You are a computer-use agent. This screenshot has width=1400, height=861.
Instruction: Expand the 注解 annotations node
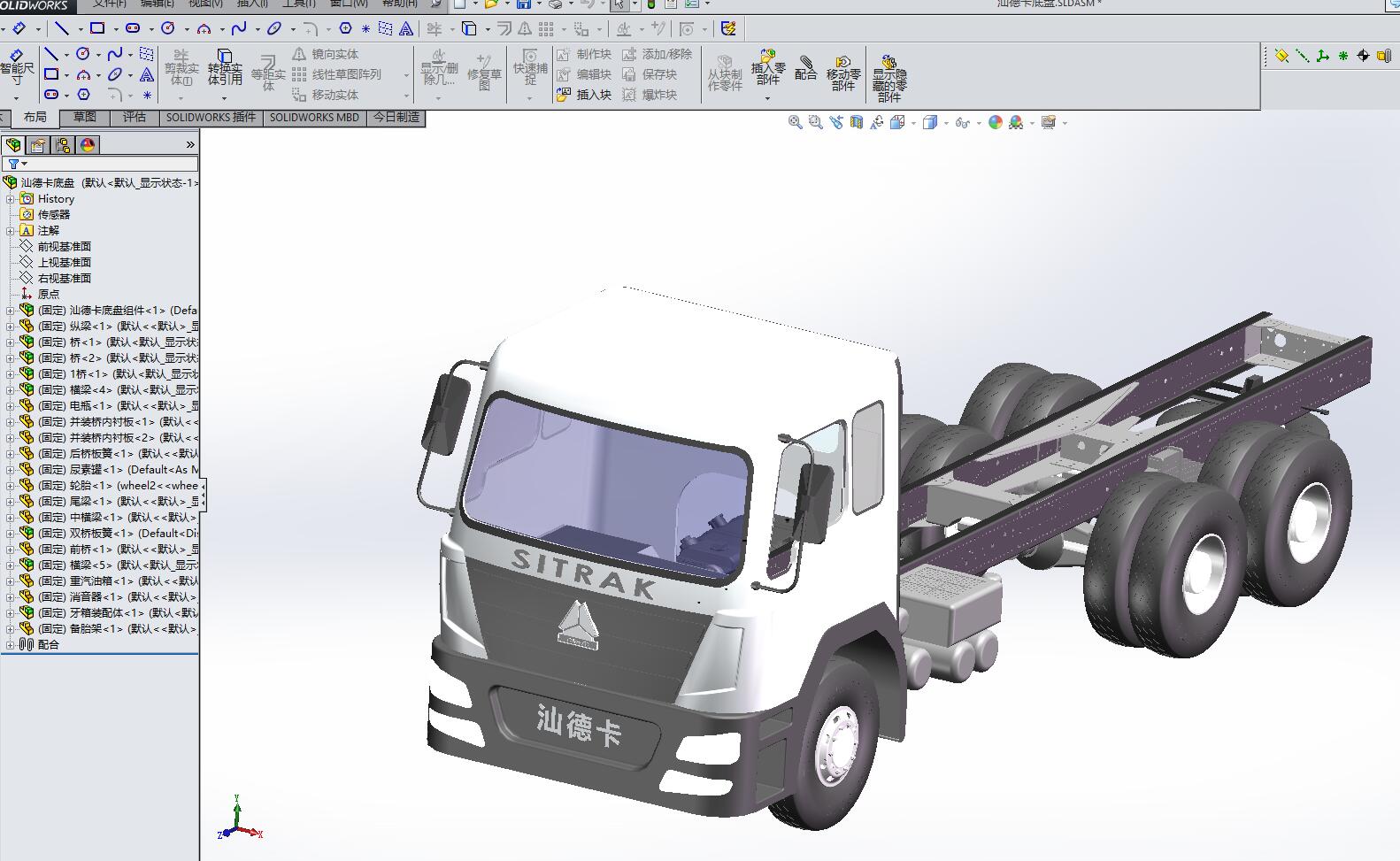coord(11,231)
